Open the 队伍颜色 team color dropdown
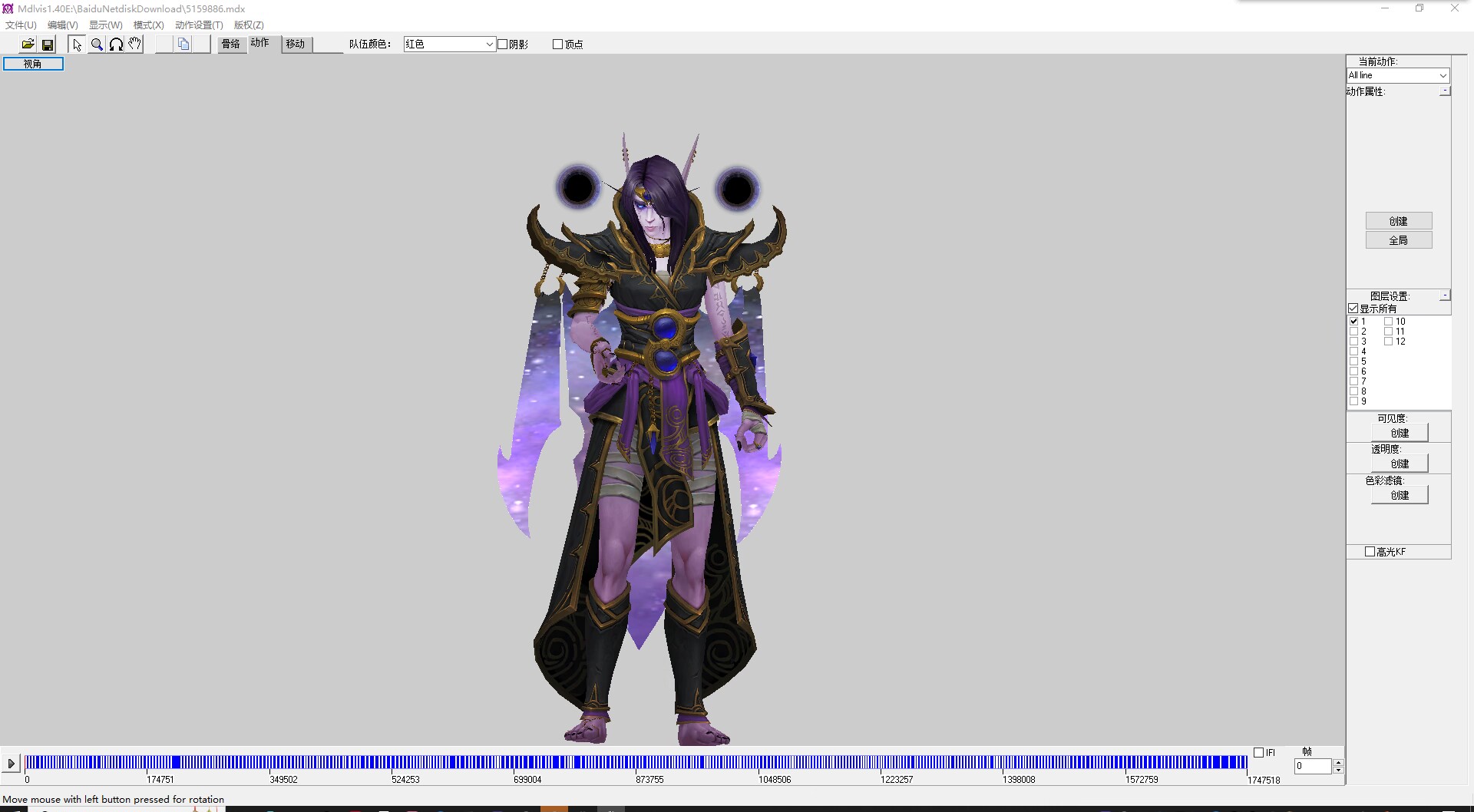Screen dimensions: 1474x812 point(450,45)
